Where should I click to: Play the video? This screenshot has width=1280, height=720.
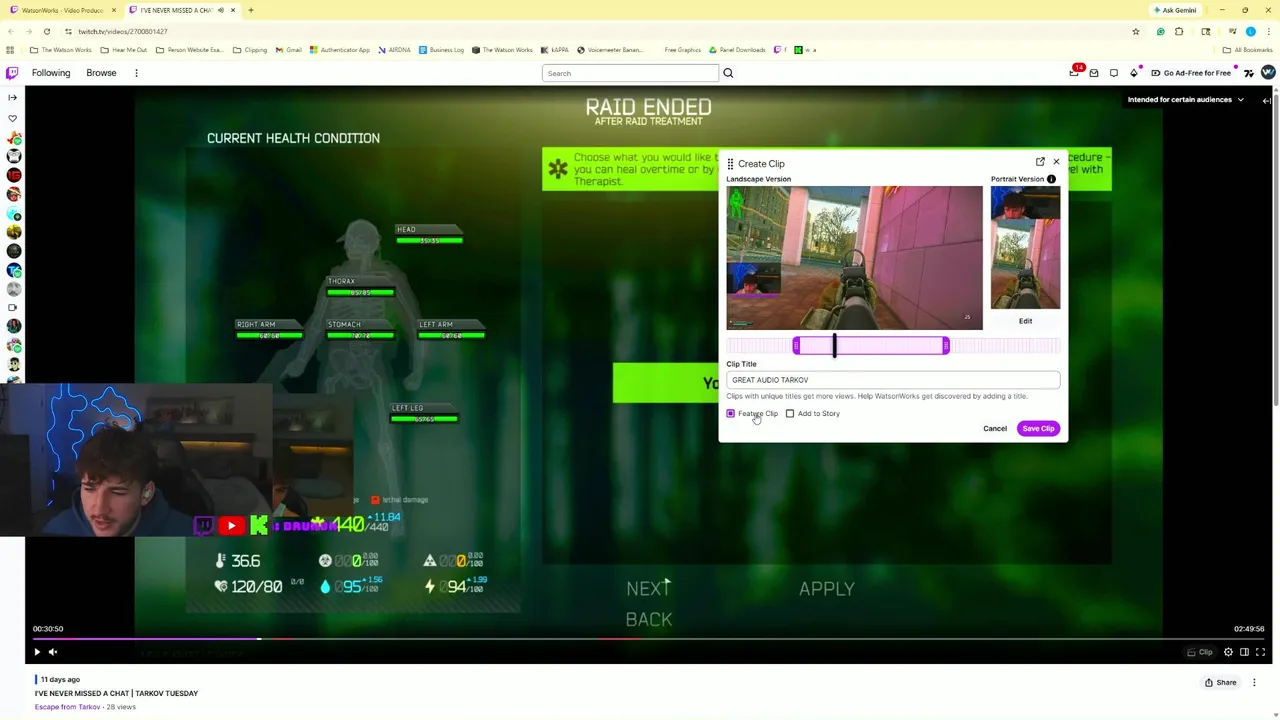37,652
